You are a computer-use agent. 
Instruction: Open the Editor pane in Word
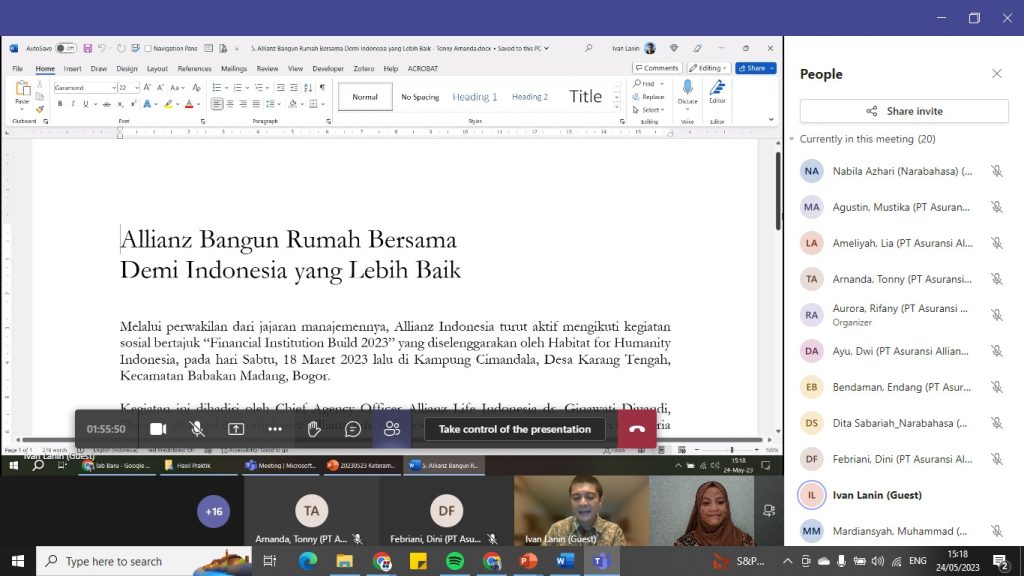click(717, 93)
